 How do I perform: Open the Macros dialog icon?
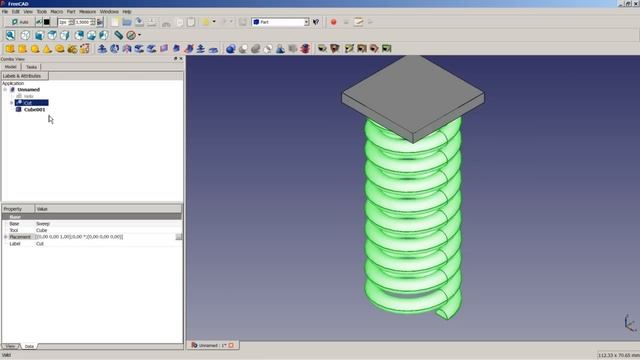pyautogui.click(x=358, y=22)
